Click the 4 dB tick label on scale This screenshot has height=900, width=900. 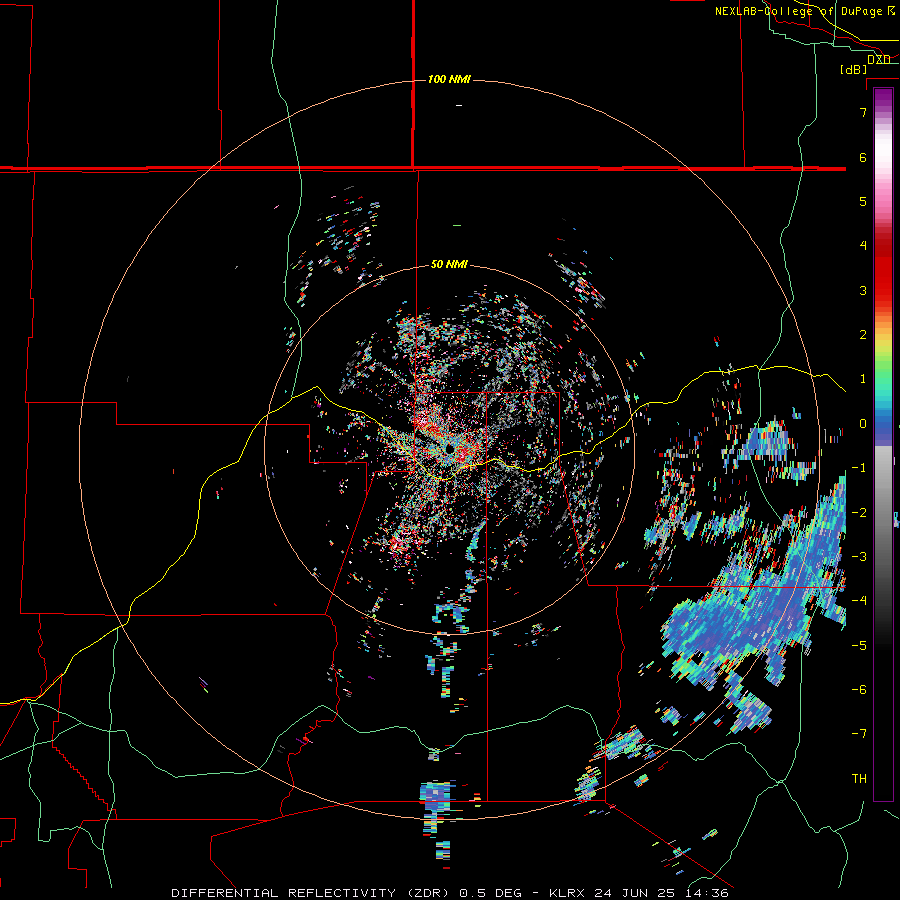(x=863, y=246)
